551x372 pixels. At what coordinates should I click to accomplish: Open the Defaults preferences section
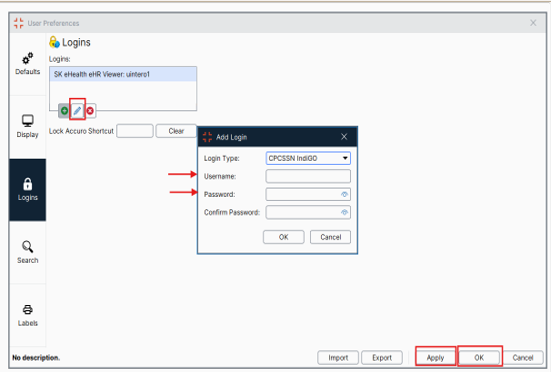27,64
